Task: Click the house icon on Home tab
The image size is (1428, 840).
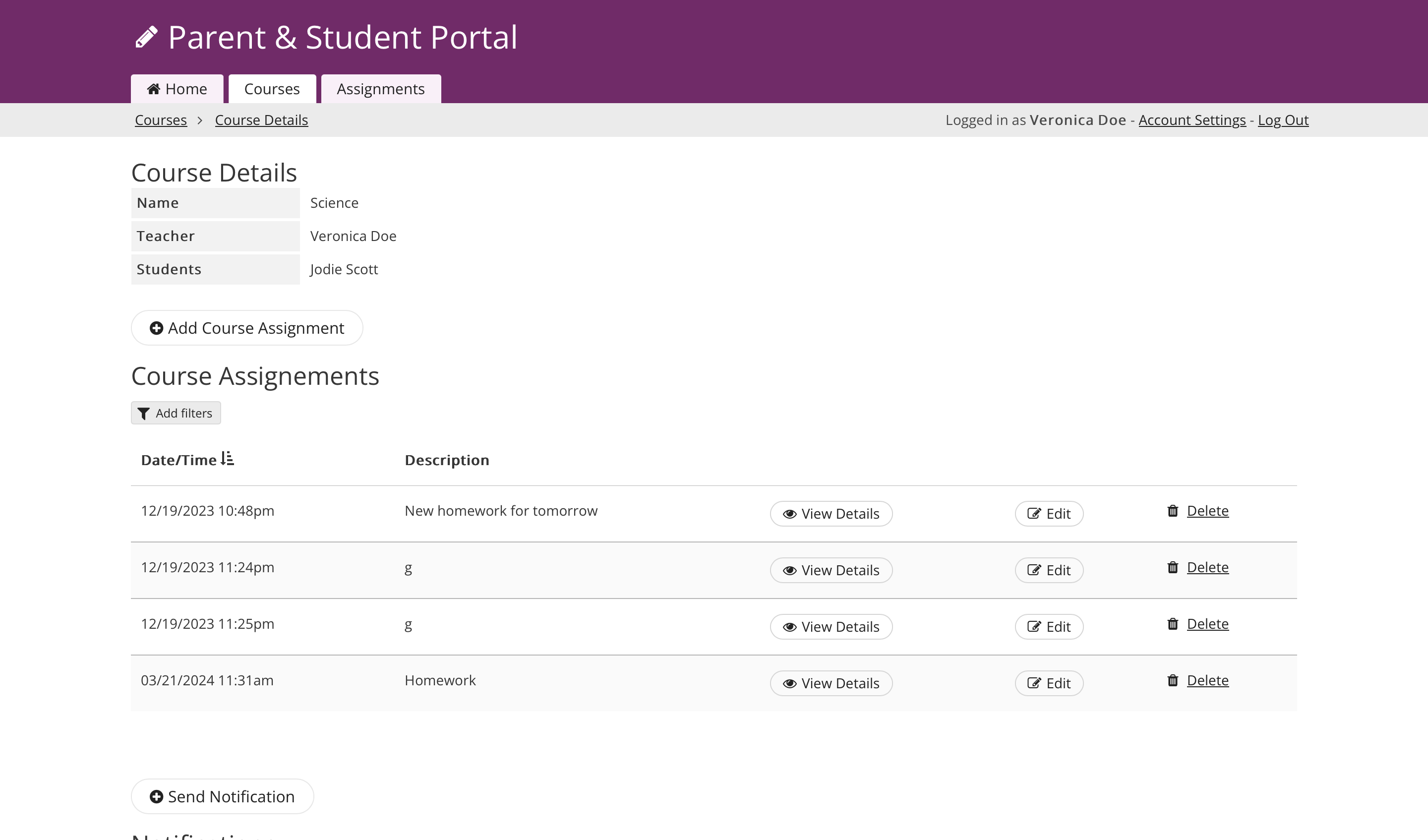Action: (153, 89)
